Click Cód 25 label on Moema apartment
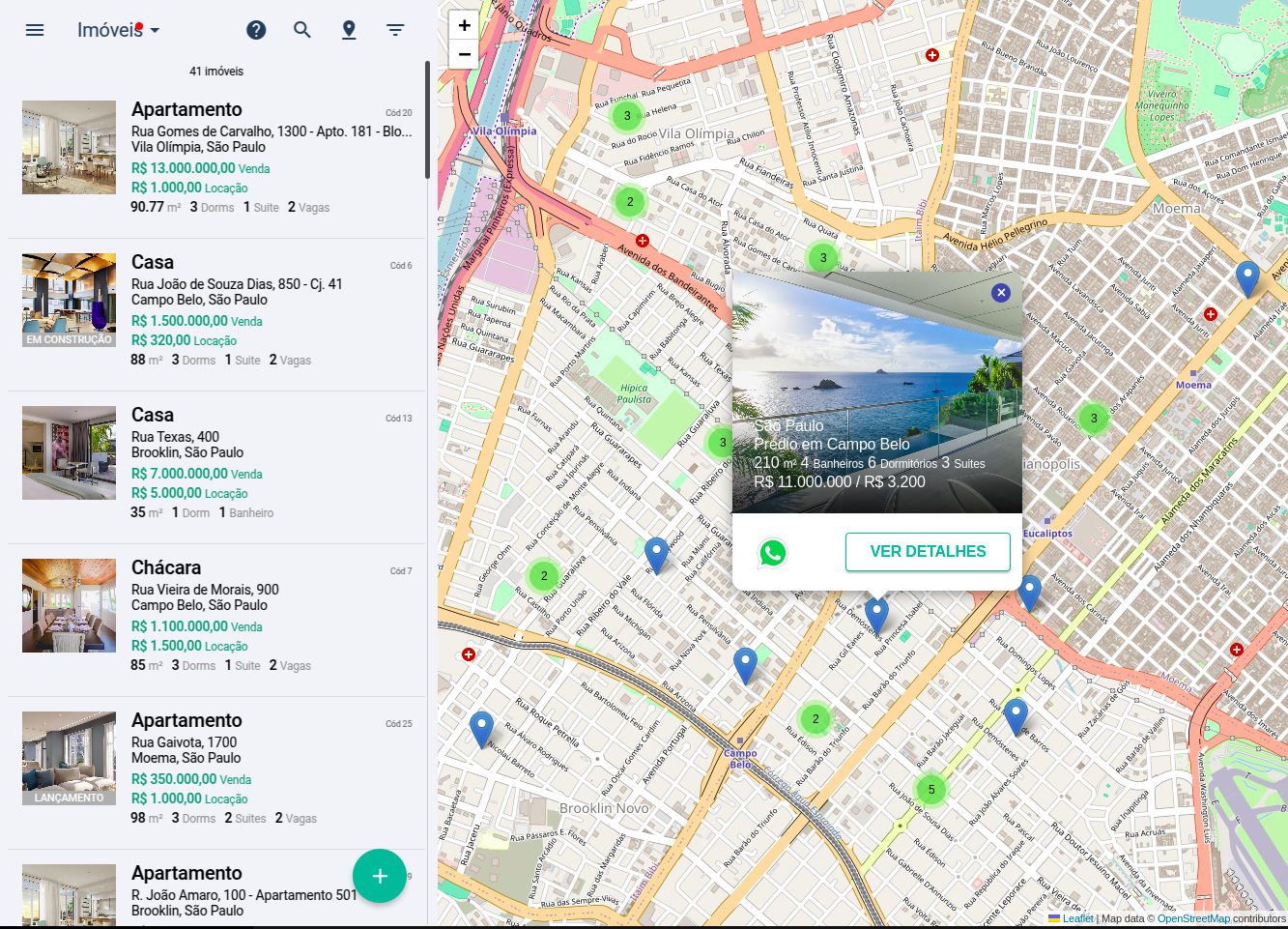This screenshot has width=1288, height=929. (398, 724)
